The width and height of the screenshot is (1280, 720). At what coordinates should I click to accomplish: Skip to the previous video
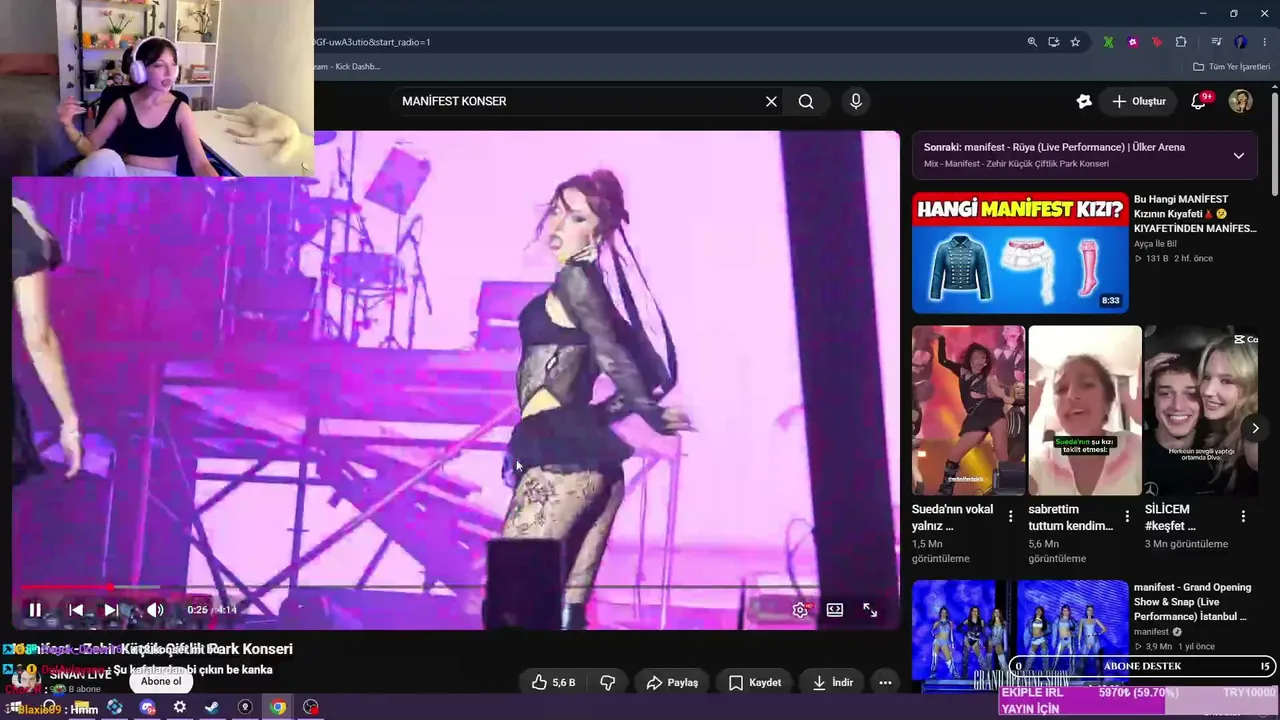76,609
